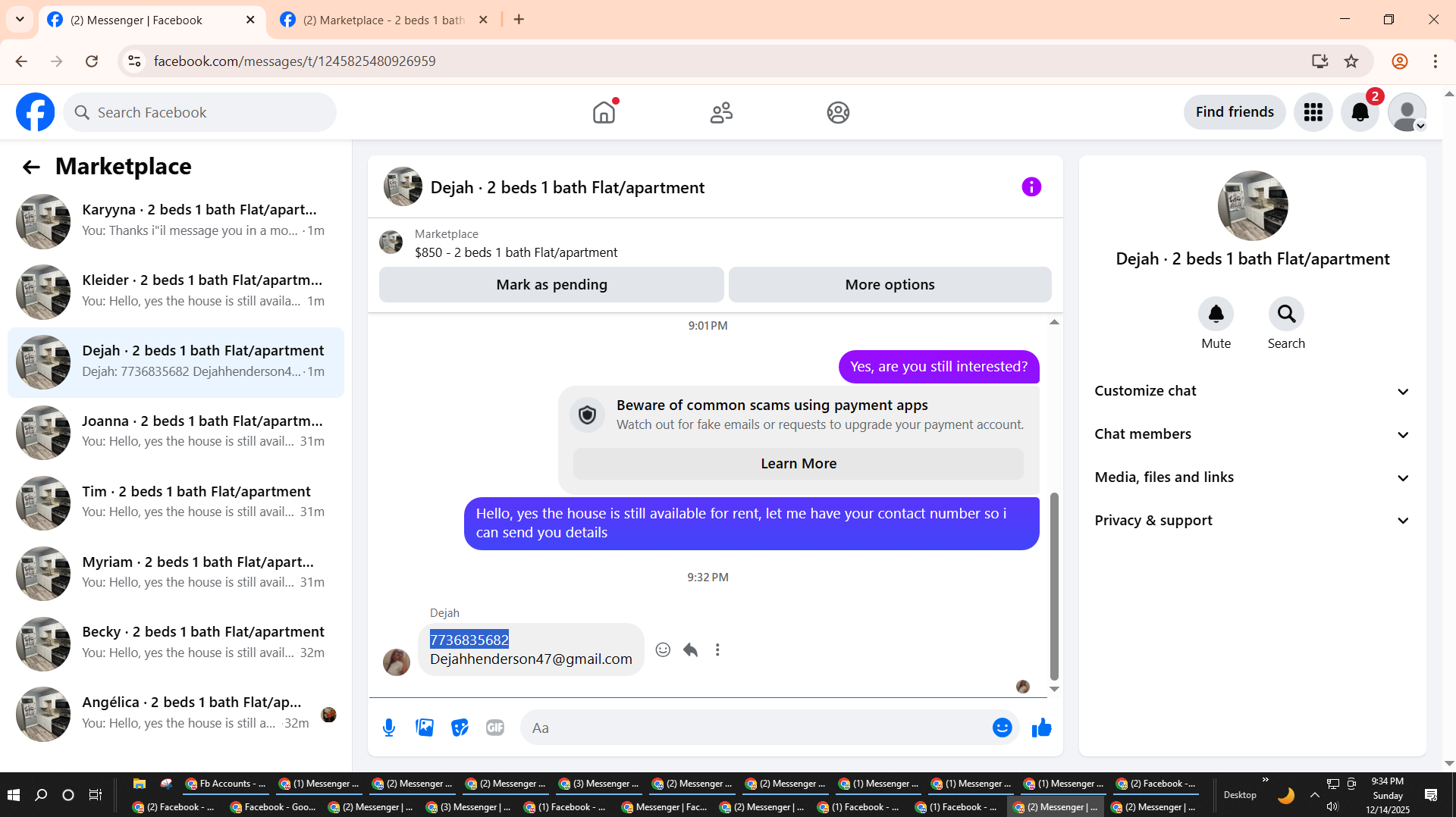Open more options dots on Dejah's message
1456x817 pixels.
(x=717, y=650)
